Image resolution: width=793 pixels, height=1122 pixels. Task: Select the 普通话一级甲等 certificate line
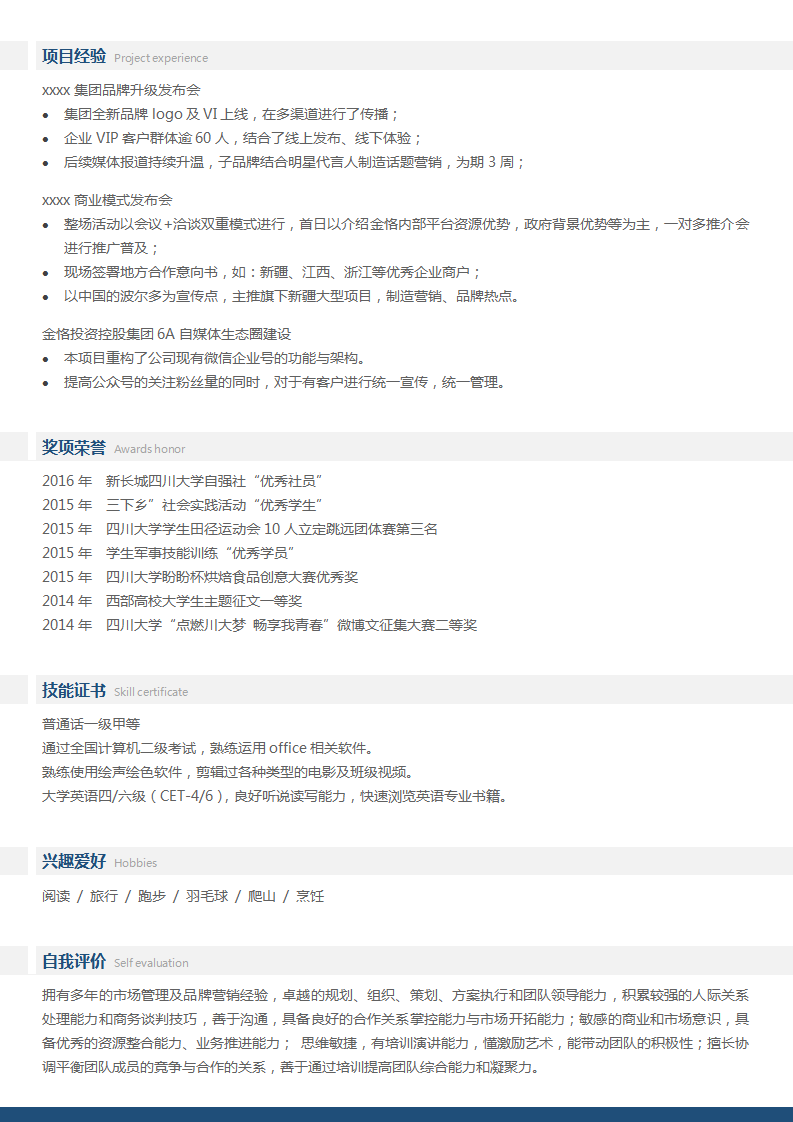tap(91, 724)
